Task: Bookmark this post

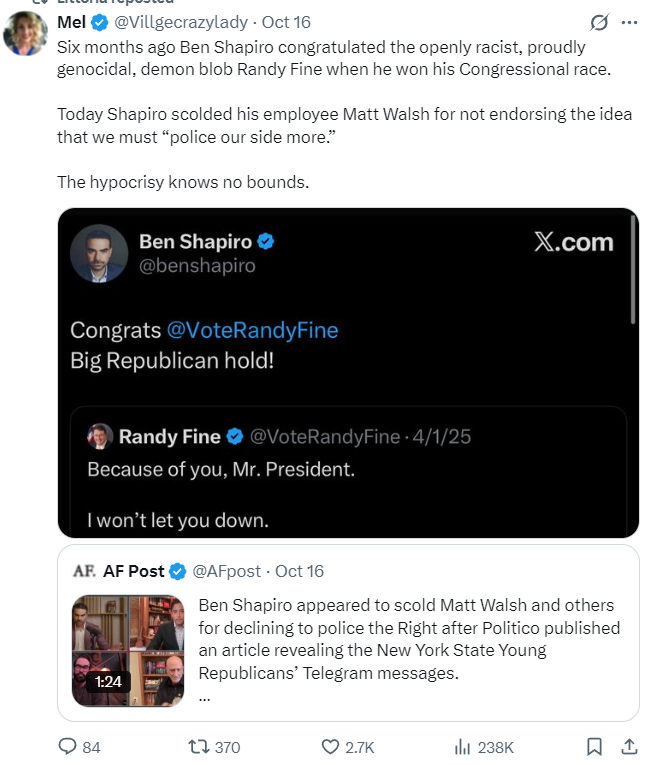Action: click(x=594, y=746)
